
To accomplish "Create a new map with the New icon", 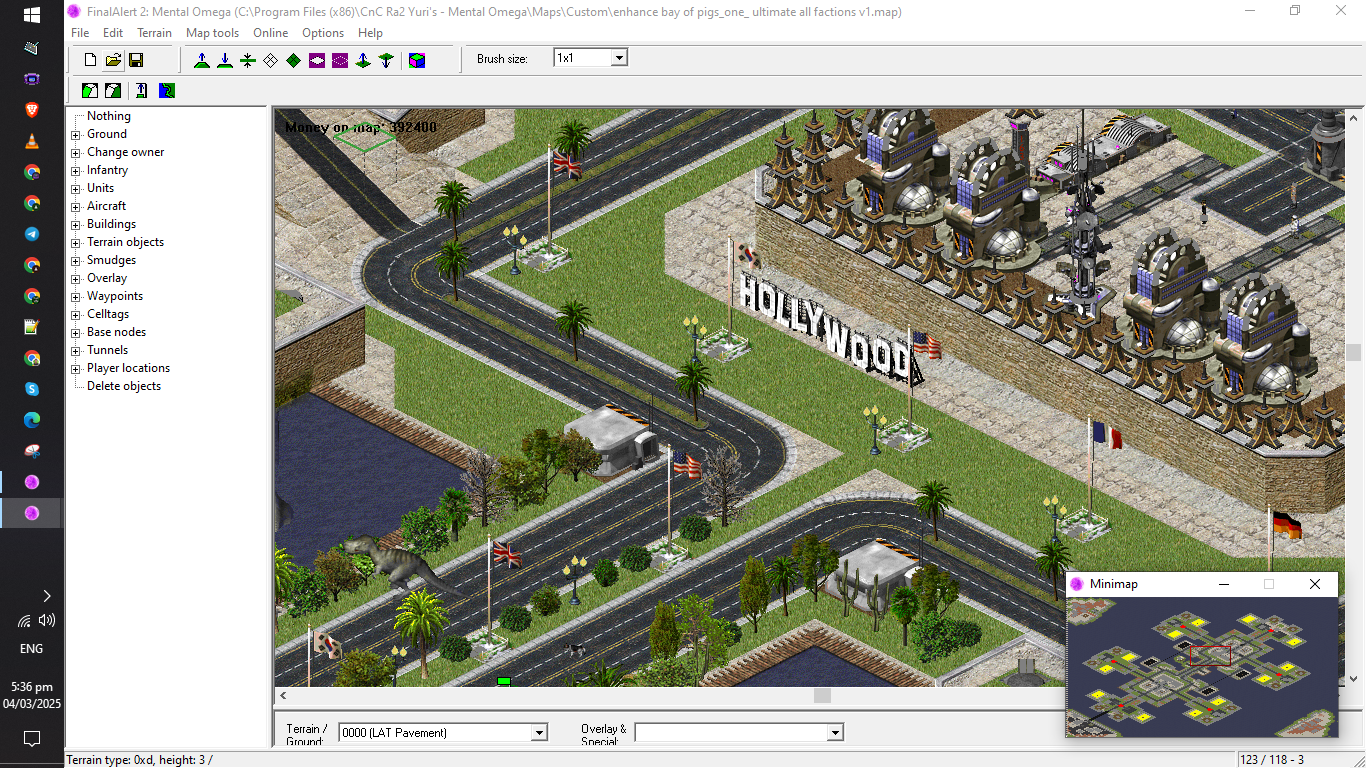I will (x=90, y=60).
